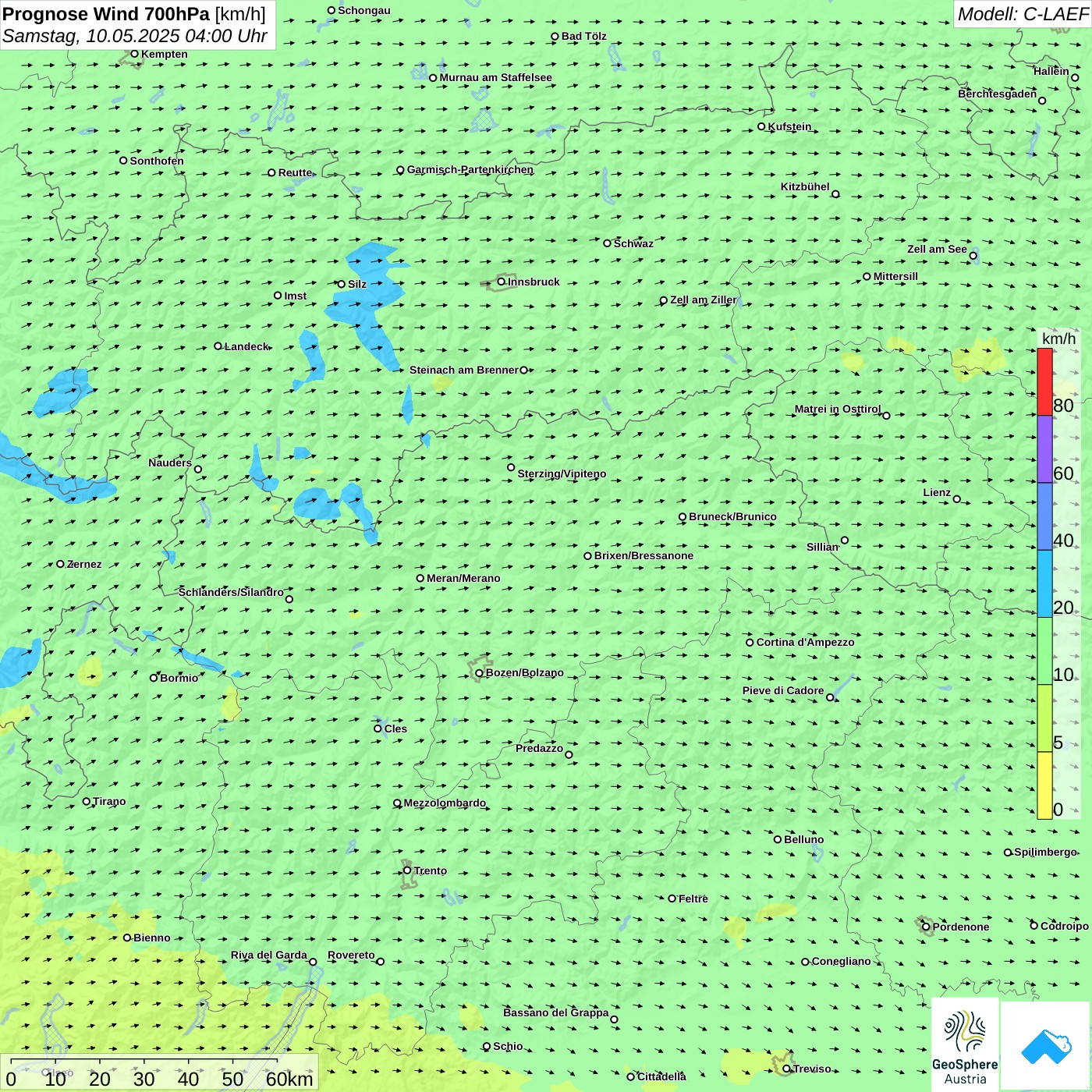
Task: Click the 'Bruneck/Brunico' label
Action: tap(732, 516)
